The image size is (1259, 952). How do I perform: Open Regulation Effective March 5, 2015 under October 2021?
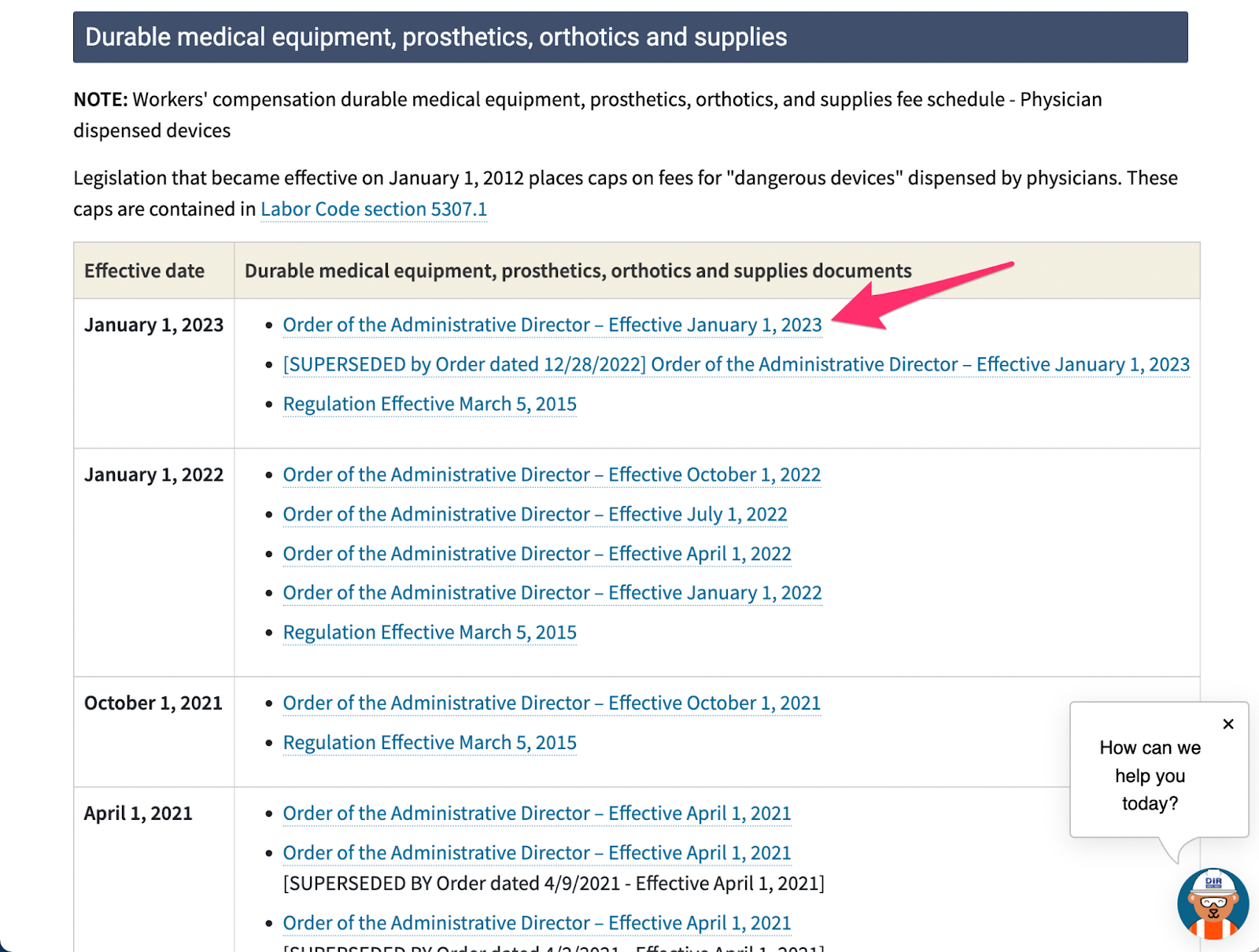click(430, 743)
